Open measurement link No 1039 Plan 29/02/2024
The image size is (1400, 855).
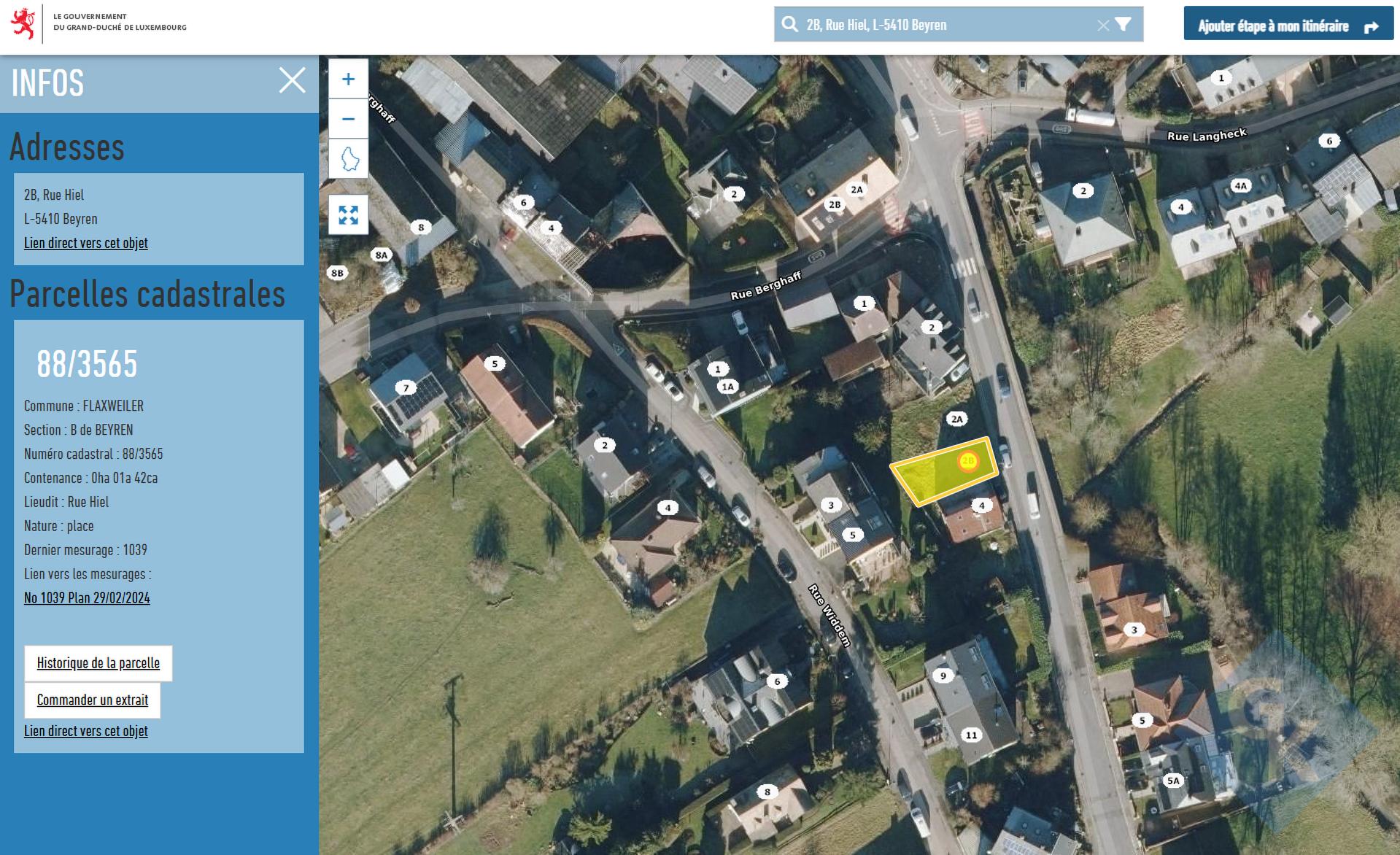[87, 597]
